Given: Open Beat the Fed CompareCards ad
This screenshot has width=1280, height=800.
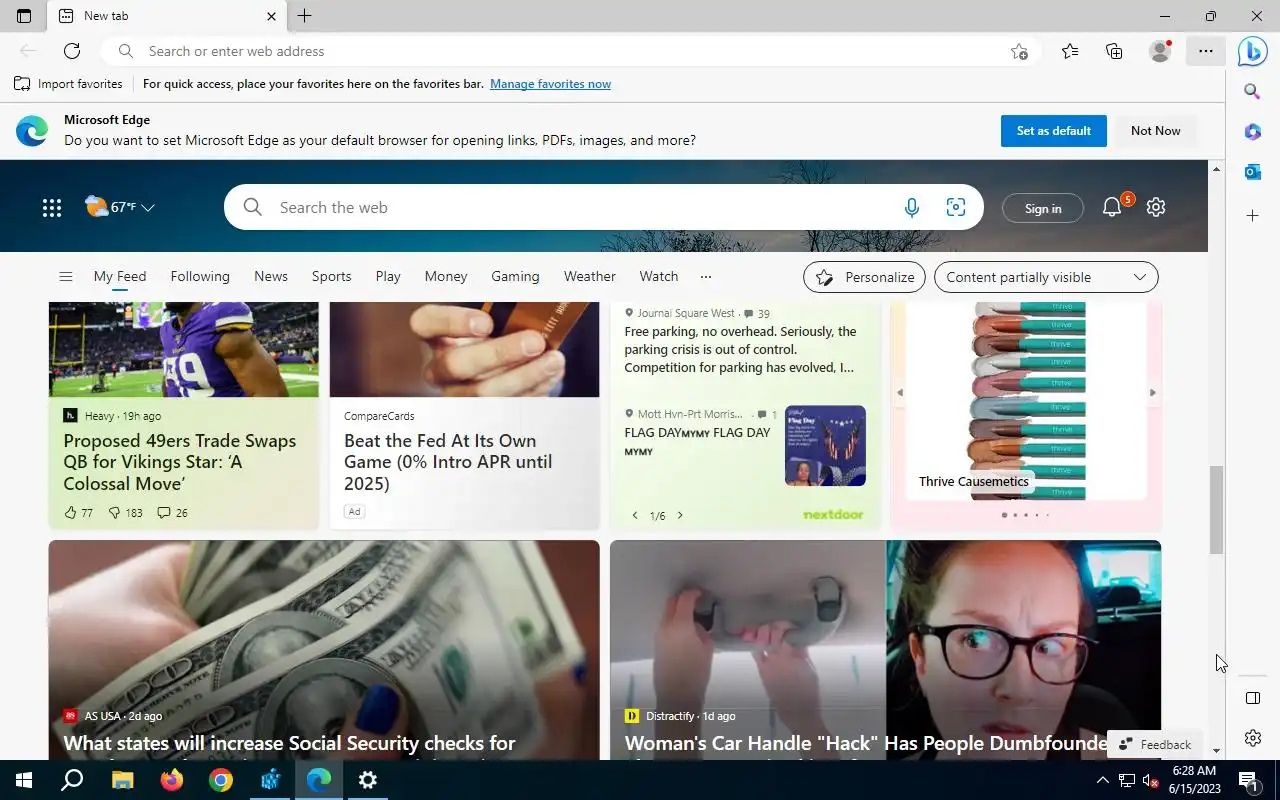Looking at the screenshot, I should coord(448,462).
